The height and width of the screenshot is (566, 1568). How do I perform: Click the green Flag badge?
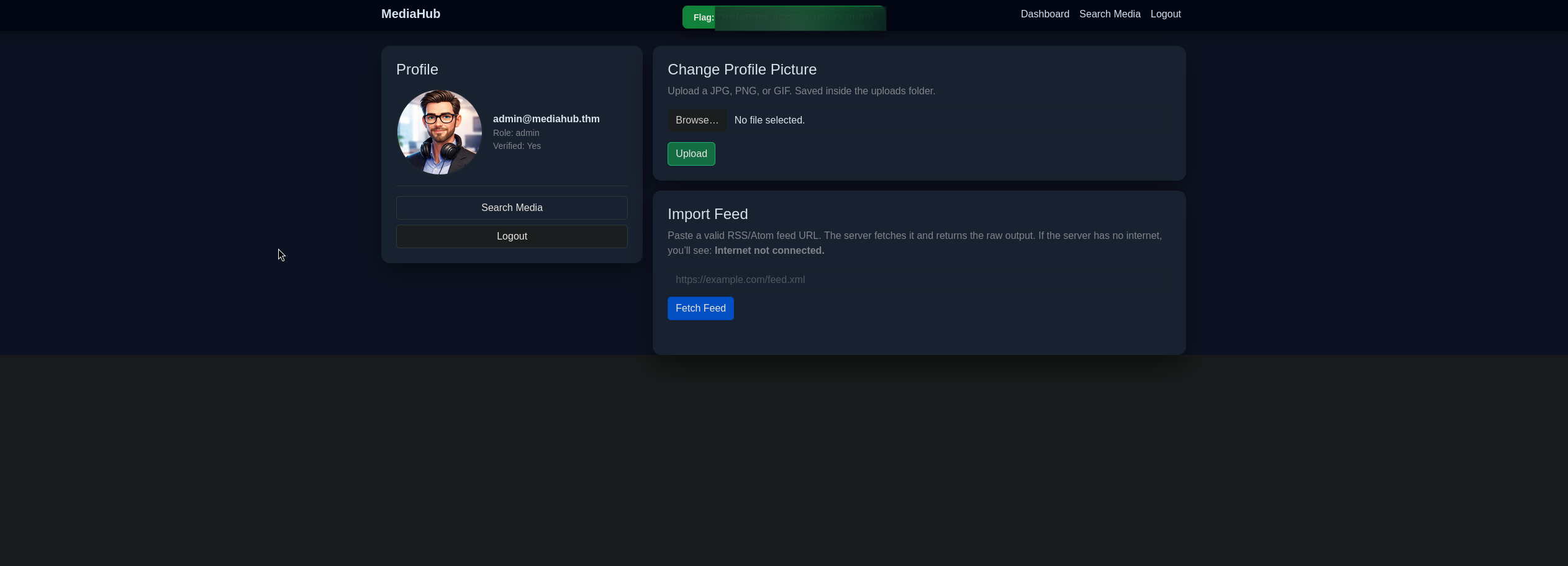pos(784,17)
